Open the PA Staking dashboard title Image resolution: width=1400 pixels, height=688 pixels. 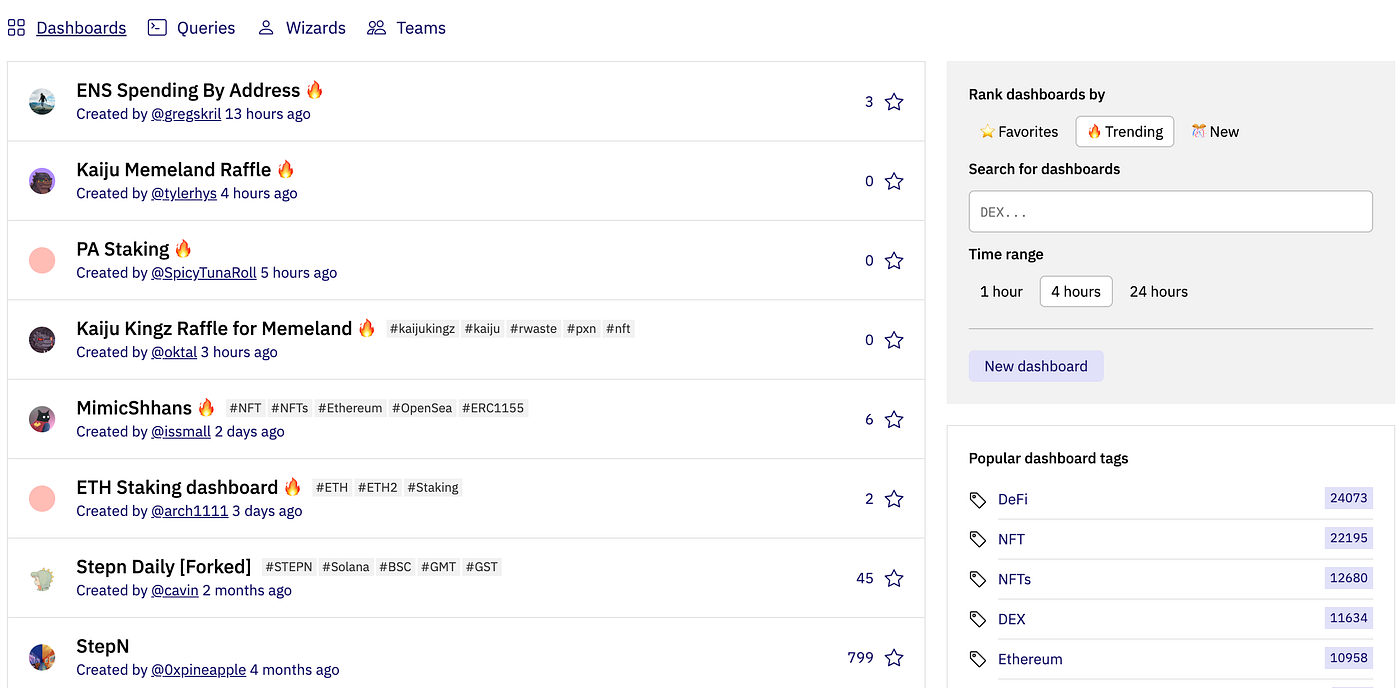coord(123,248)
